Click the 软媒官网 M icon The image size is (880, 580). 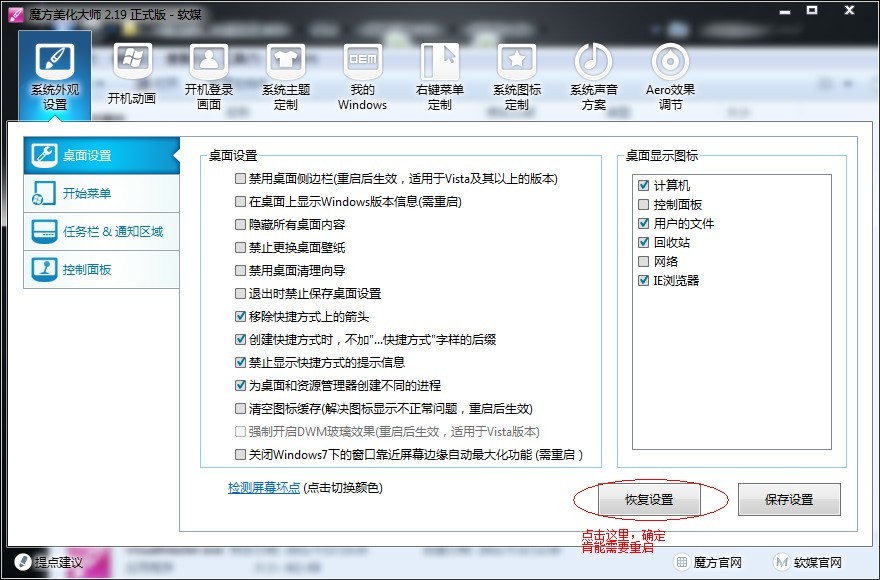pos(781,561)
